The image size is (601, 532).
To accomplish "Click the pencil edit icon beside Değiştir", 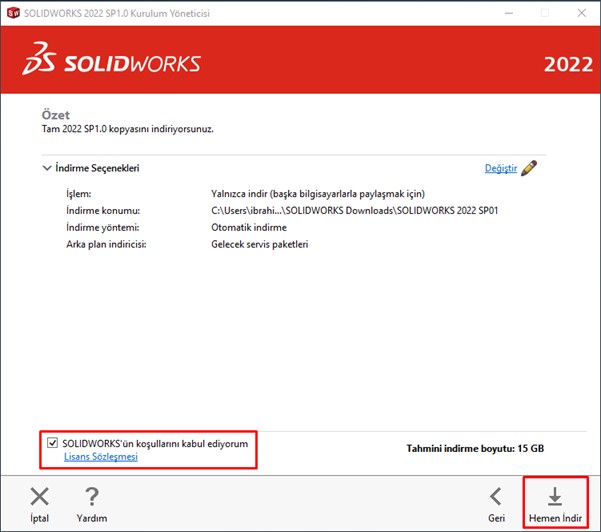I will [529, 168].
